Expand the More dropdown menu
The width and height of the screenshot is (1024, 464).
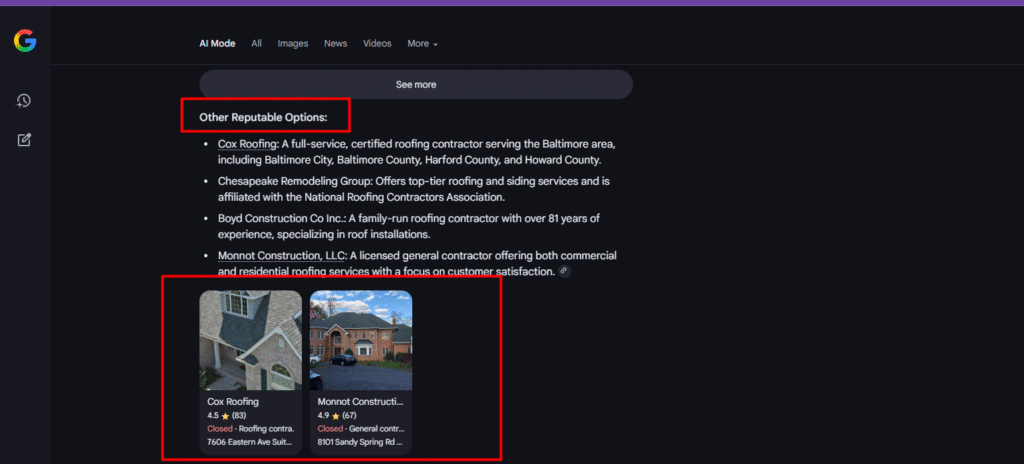click(x=423, y=44)
